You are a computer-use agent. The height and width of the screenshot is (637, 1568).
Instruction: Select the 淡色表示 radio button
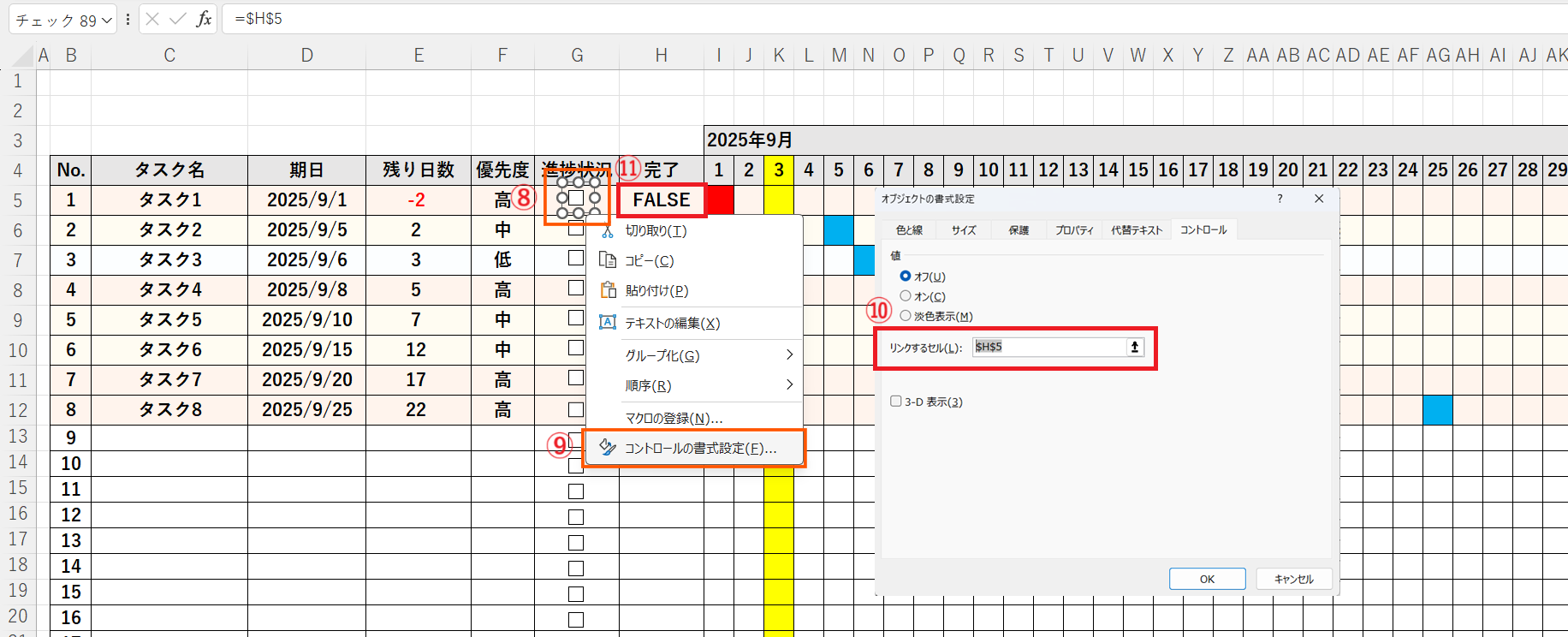[906, 316]
